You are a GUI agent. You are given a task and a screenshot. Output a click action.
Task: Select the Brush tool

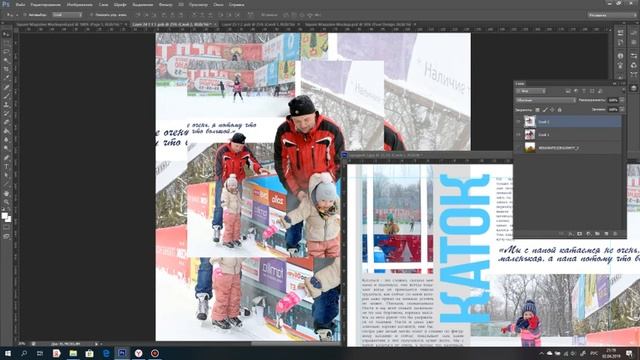pos(7,96)
